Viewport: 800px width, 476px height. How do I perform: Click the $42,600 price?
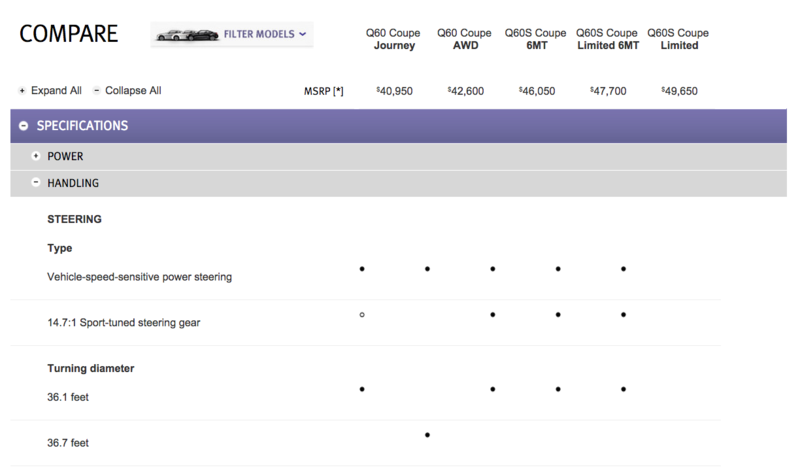(466, 91)
